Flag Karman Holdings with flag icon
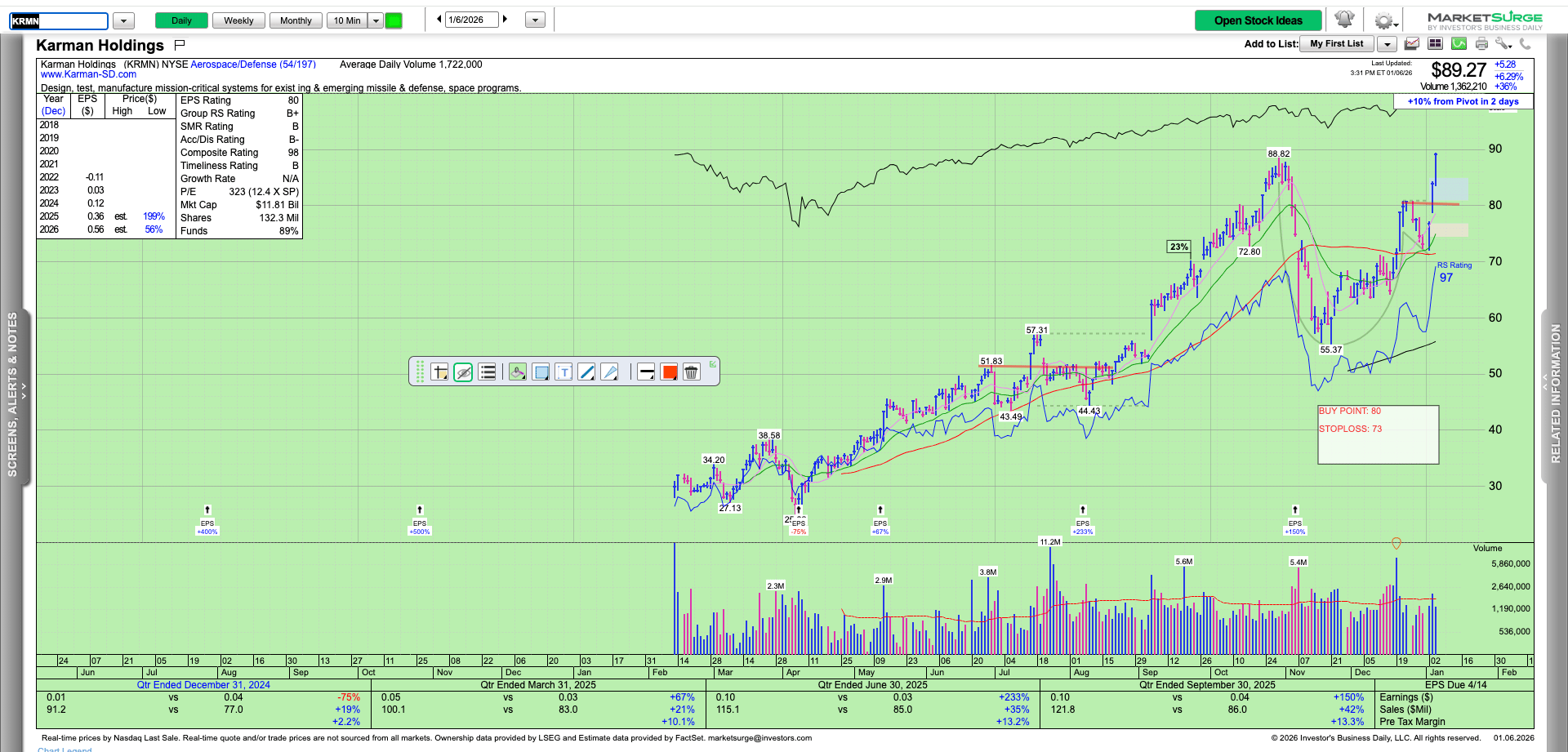 (x=180, y=45)
